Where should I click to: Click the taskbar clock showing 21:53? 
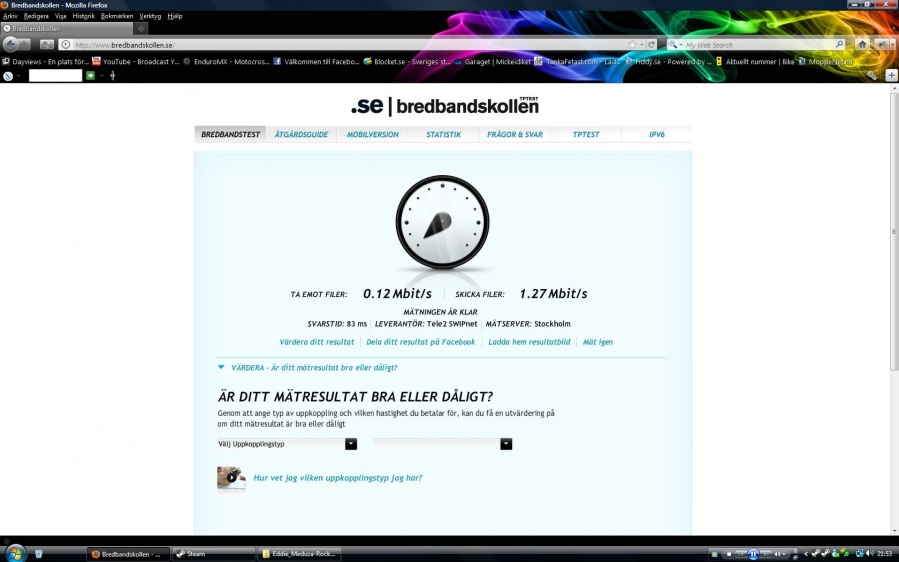click(x=884, y=554)
